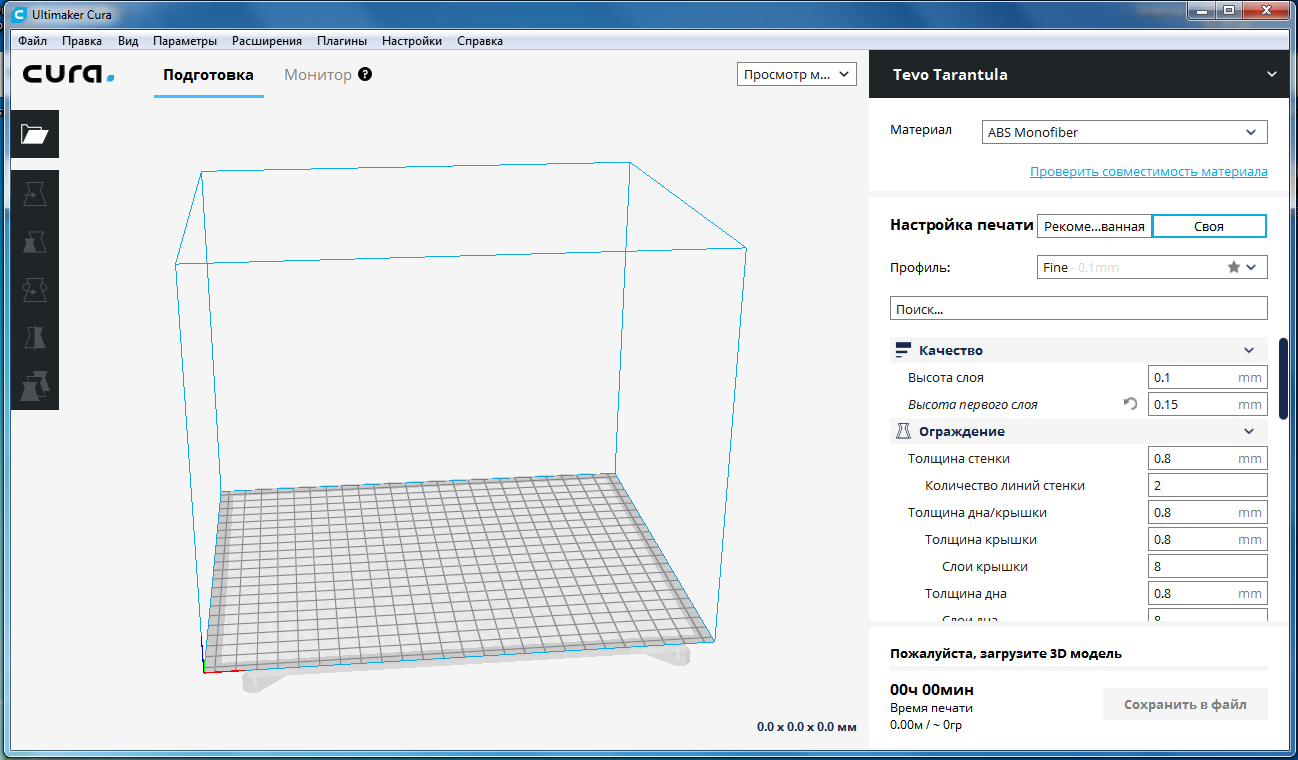Screen dimensions: 1298x760
Task: Click the Cura logo
Action: [69, 74]
